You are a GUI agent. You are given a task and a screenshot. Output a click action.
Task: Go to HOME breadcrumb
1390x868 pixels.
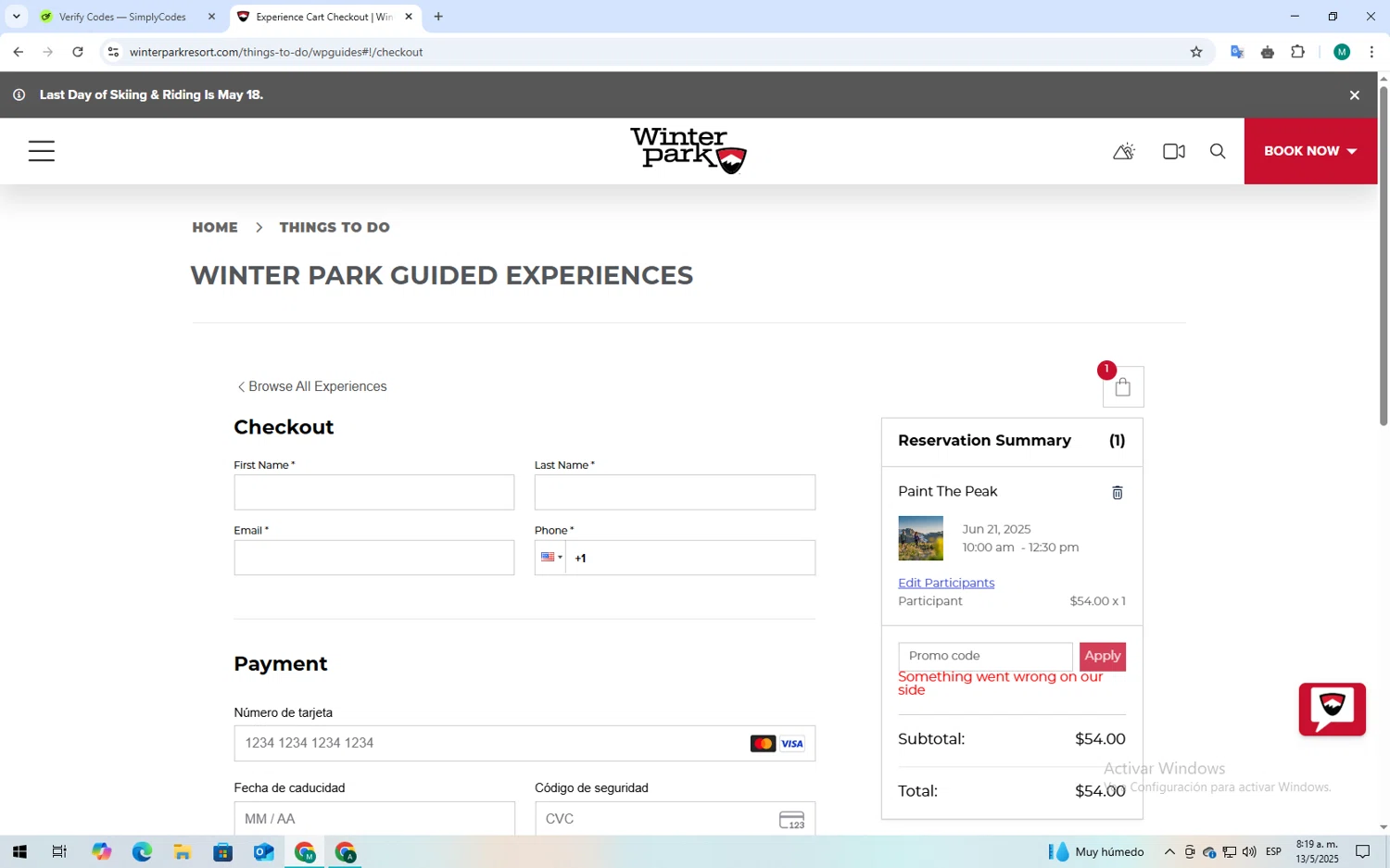(215, 227)
